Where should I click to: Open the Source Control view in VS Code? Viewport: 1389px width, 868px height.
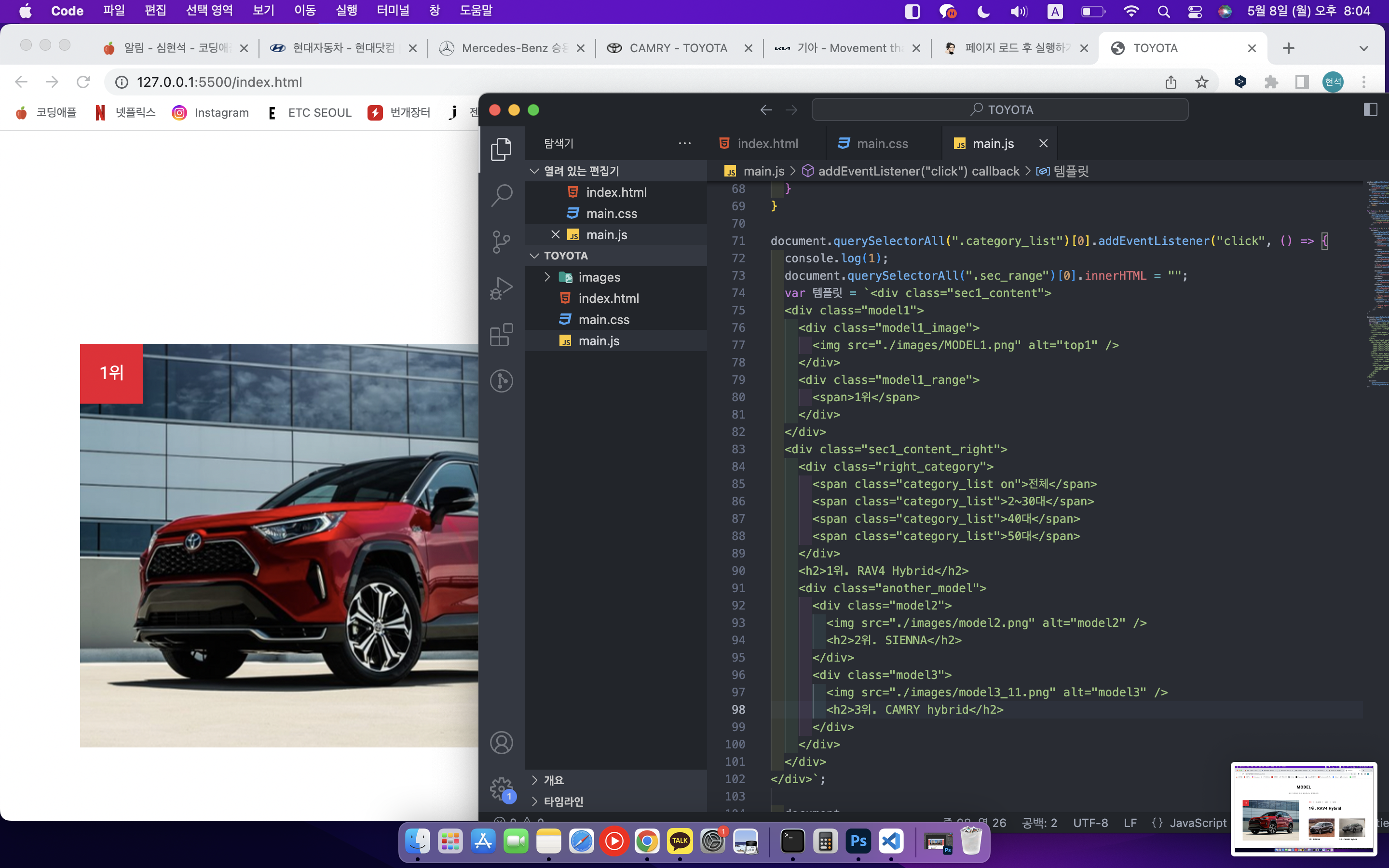point(501,242)
